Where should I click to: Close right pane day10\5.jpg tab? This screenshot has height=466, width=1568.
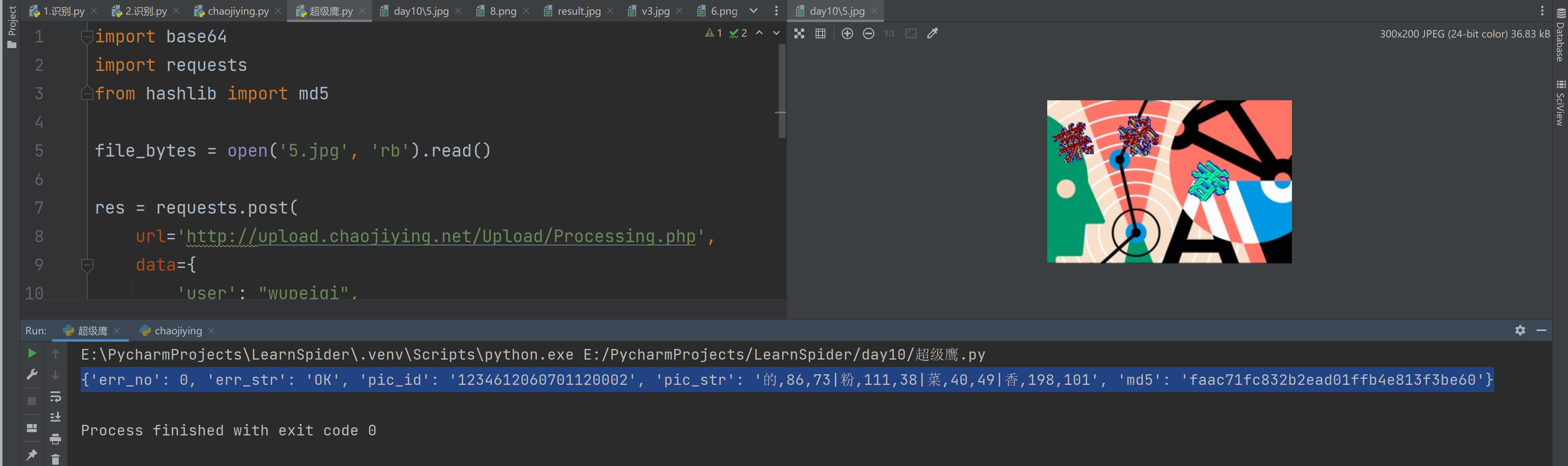coord(874,11)
